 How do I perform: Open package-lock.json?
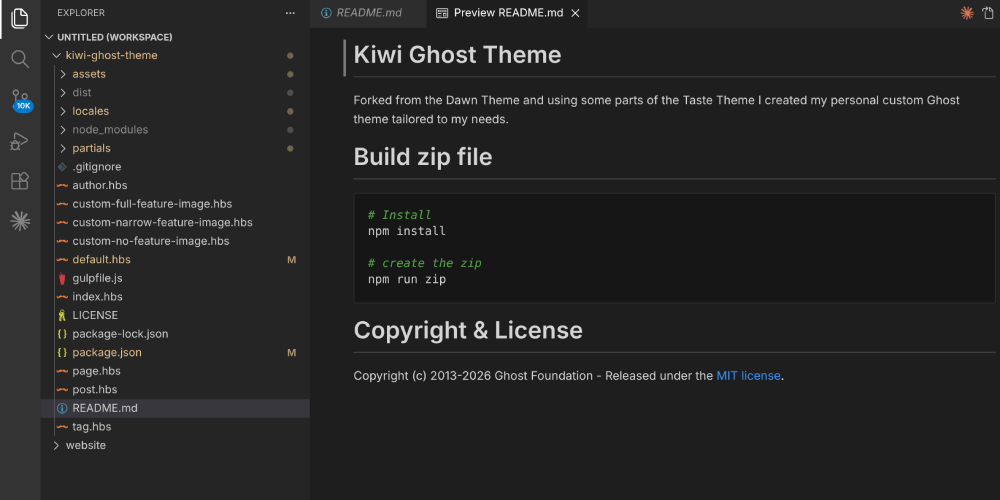point(175,334)
